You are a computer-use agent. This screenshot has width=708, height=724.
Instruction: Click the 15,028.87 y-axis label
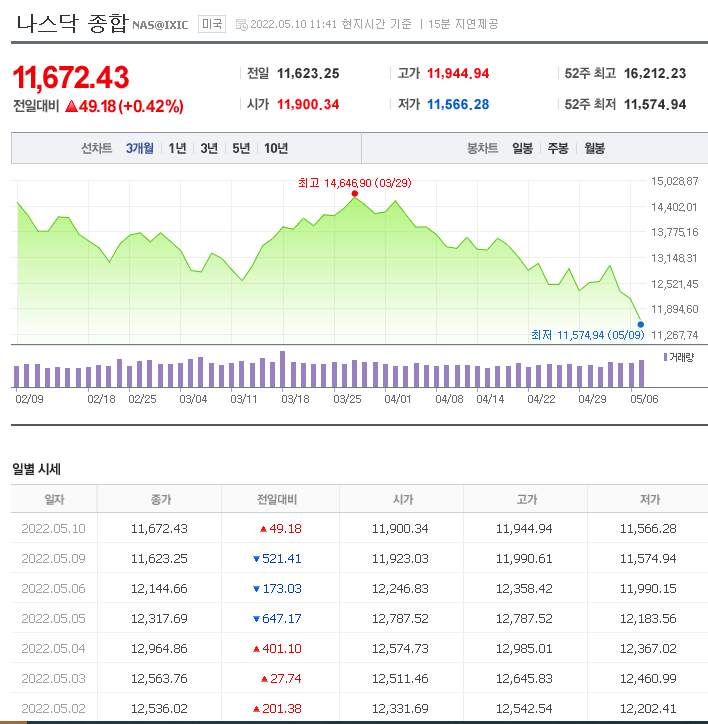[x=675, y=181]
